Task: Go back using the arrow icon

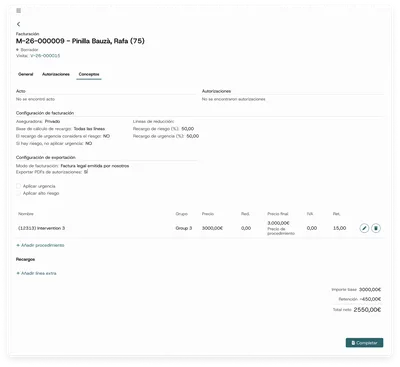Action: click(x=18, y=24)
